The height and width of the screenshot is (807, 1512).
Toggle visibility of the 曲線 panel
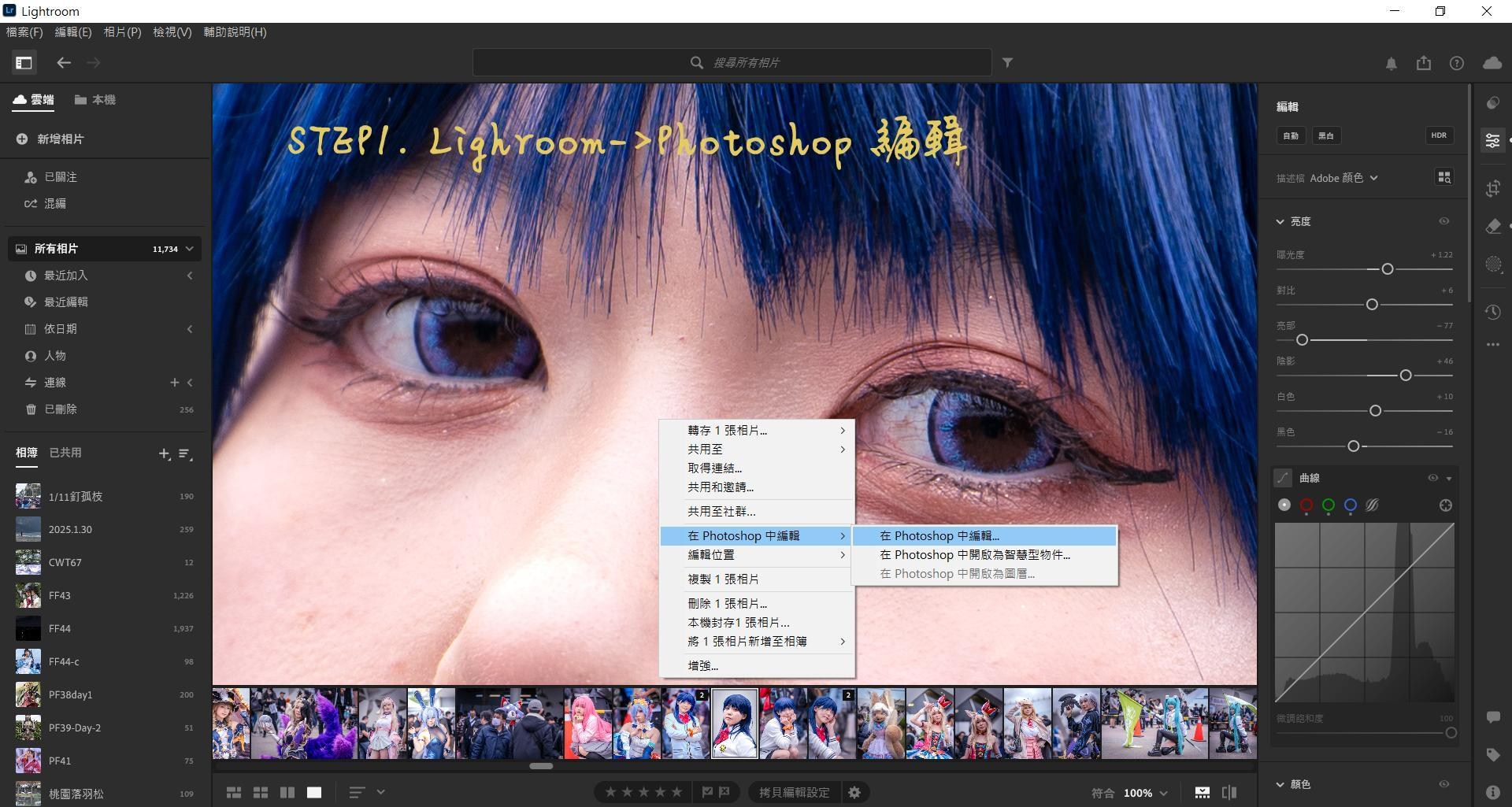(x=1432, y=478)
